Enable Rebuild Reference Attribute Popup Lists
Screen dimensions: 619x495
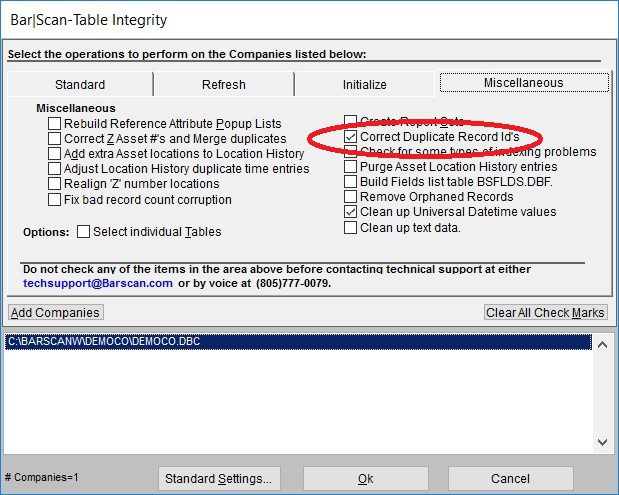click(x=55, y=123)
